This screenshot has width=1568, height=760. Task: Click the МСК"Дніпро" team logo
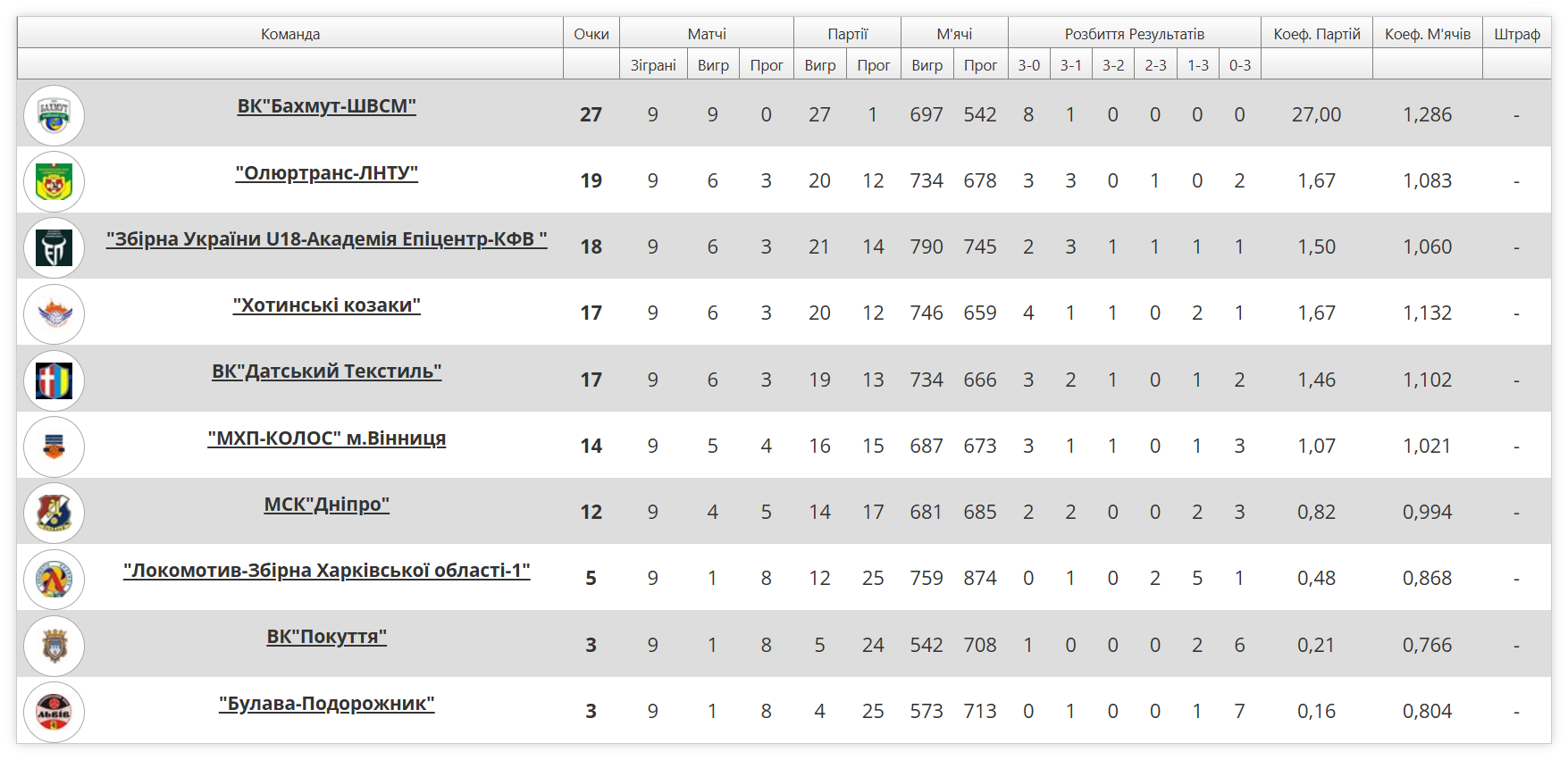(x=54, y=513)
